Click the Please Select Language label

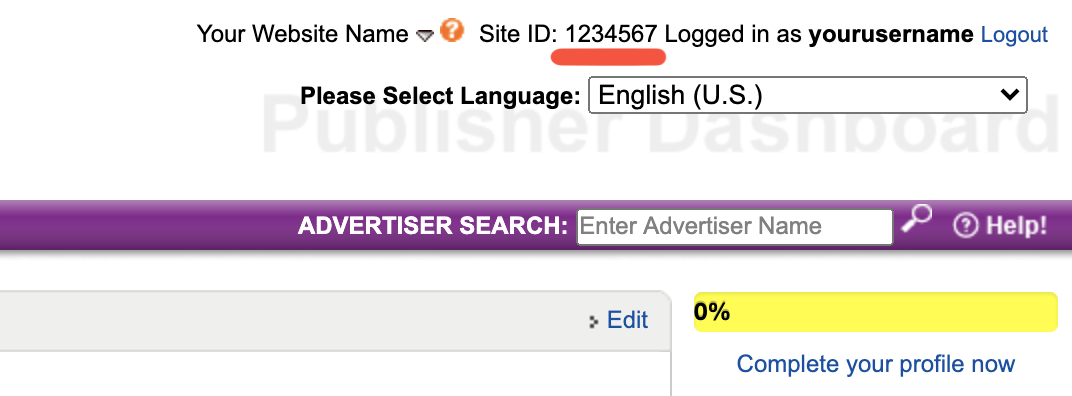click(440, 96)
